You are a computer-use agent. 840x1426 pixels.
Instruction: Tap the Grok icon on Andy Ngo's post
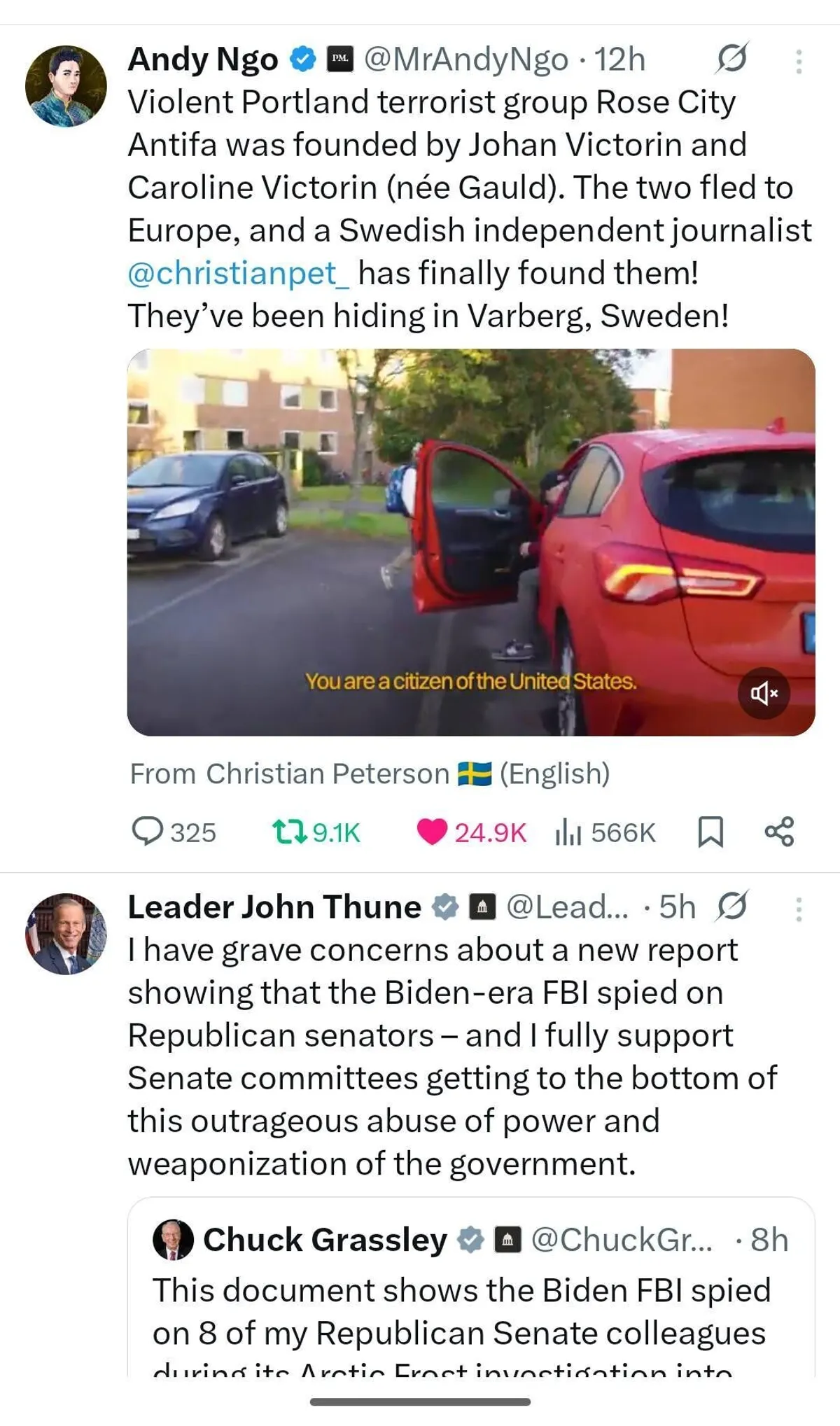pos(731,58)
